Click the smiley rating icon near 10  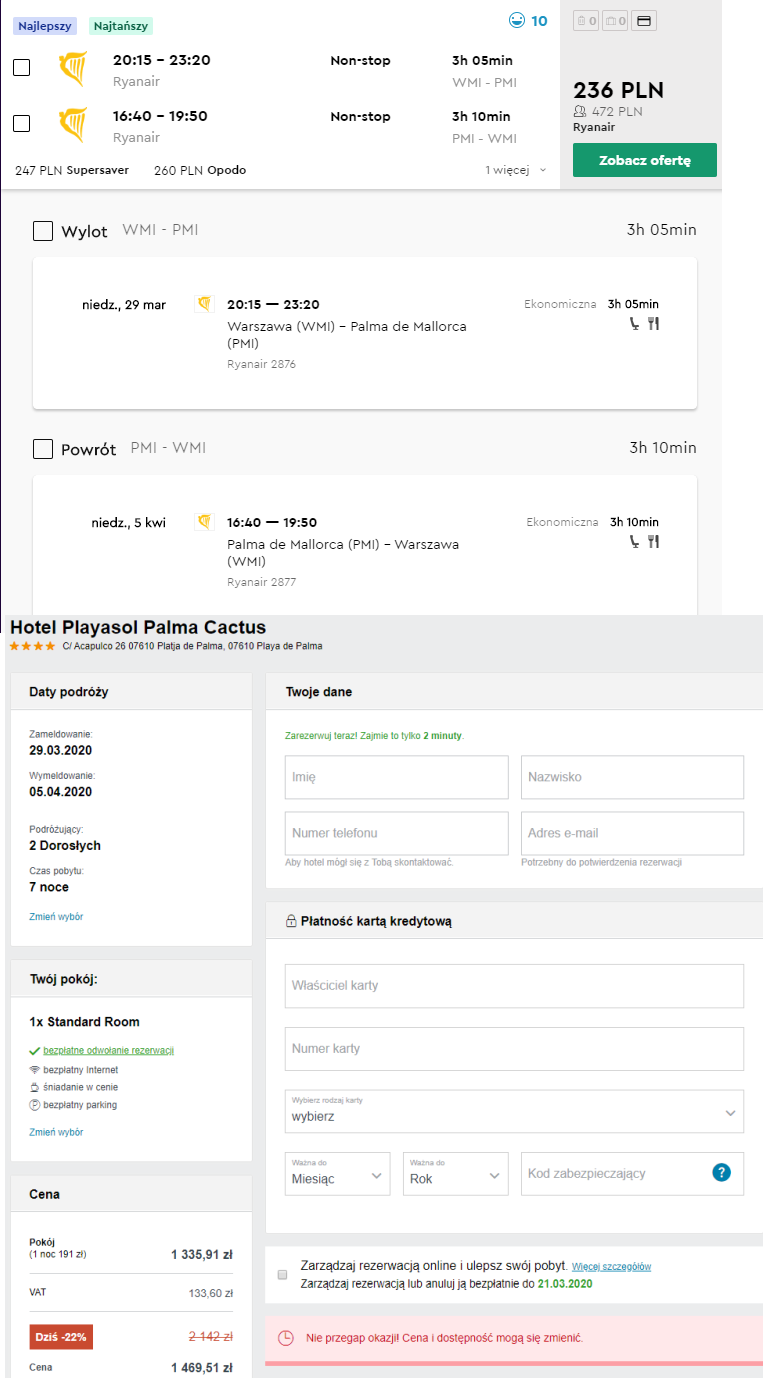click(516, 20)
